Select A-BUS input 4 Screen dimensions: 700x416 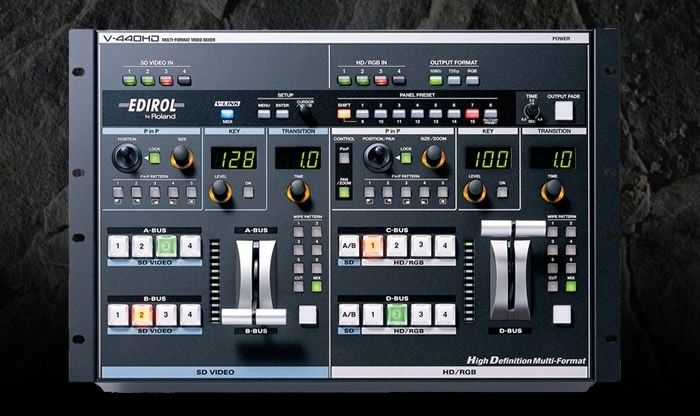pyautogui.click(x=190, y=246)
